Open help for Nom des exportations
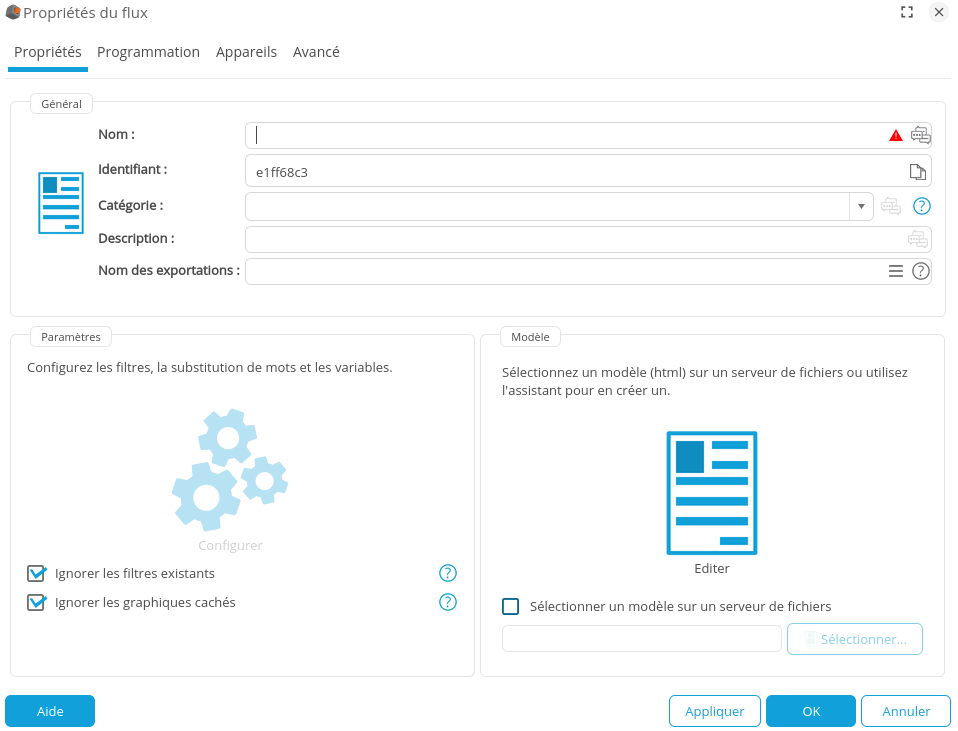The width and height of the screenshot is (958, 731). click(921, 271)
